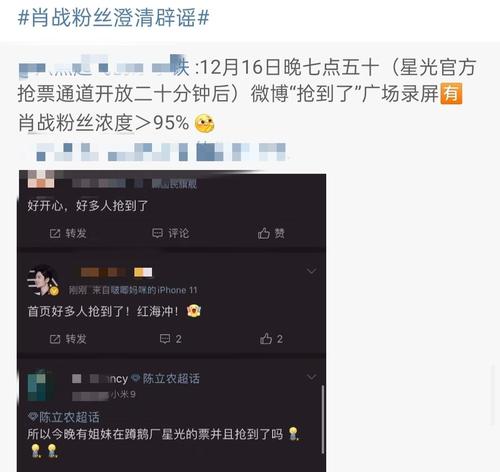
Task: Click the pixelated avatar of first post
Action: tap(41, 179)
